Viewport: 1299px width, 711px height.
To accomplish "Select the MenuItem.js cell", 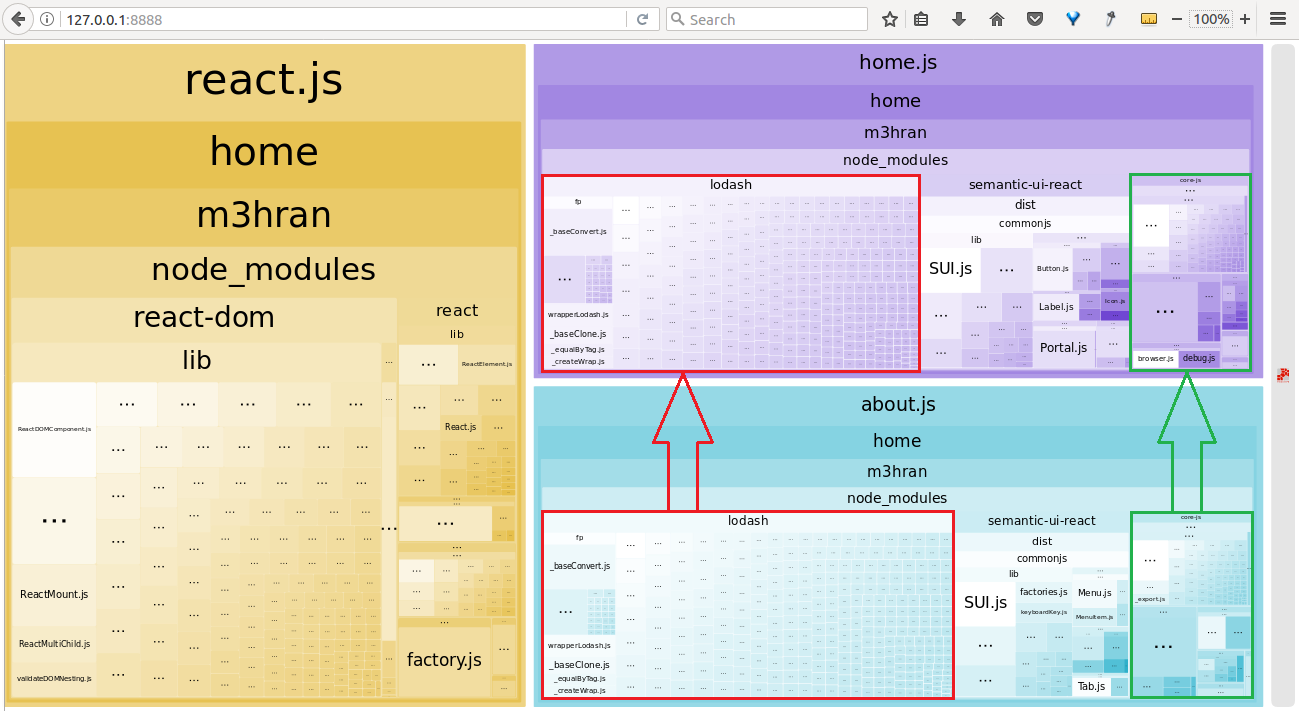I will click(x=1094, y=617).
